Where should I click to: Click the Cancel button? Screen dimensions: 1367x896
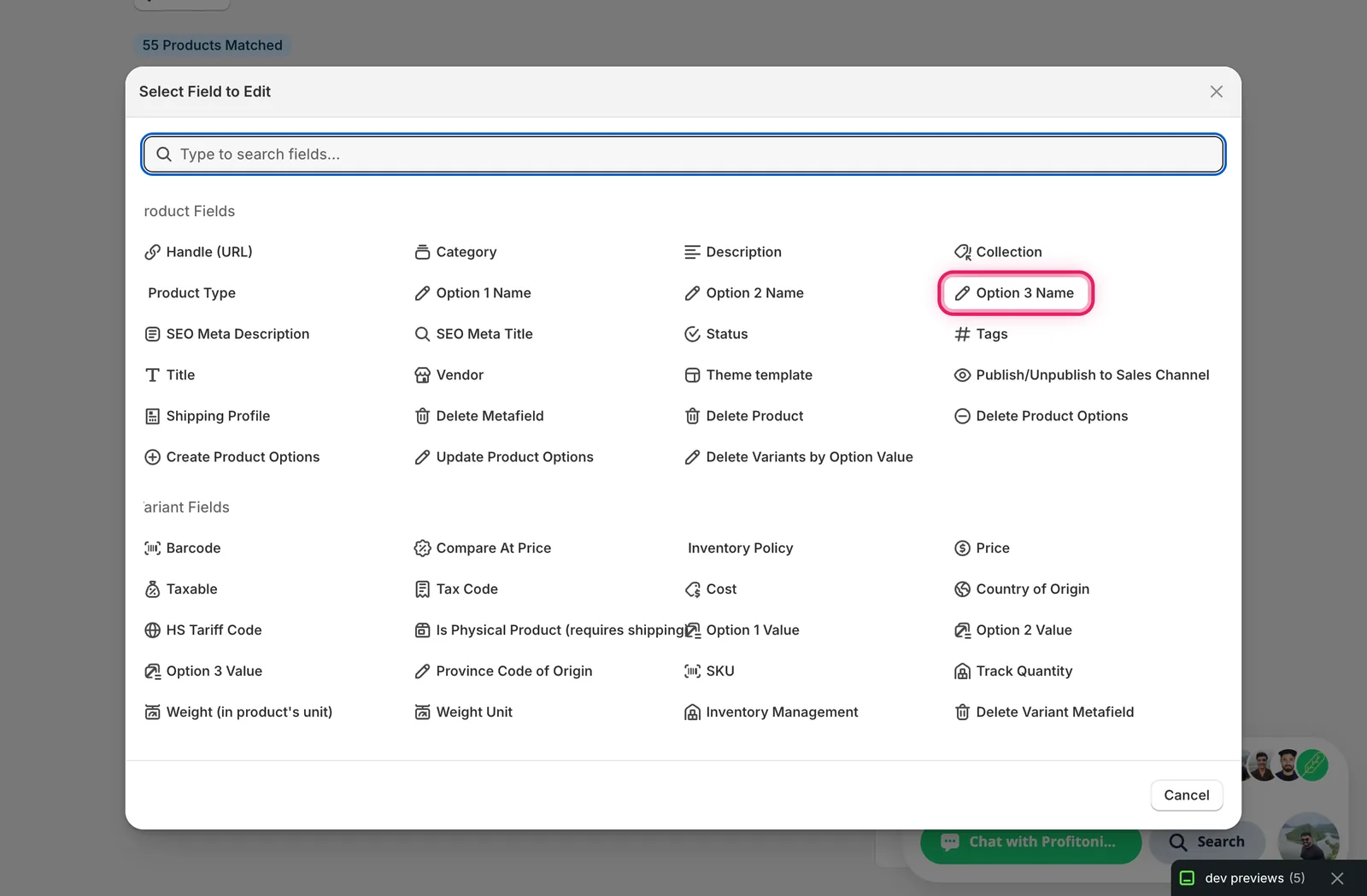tap(1187, 795)
